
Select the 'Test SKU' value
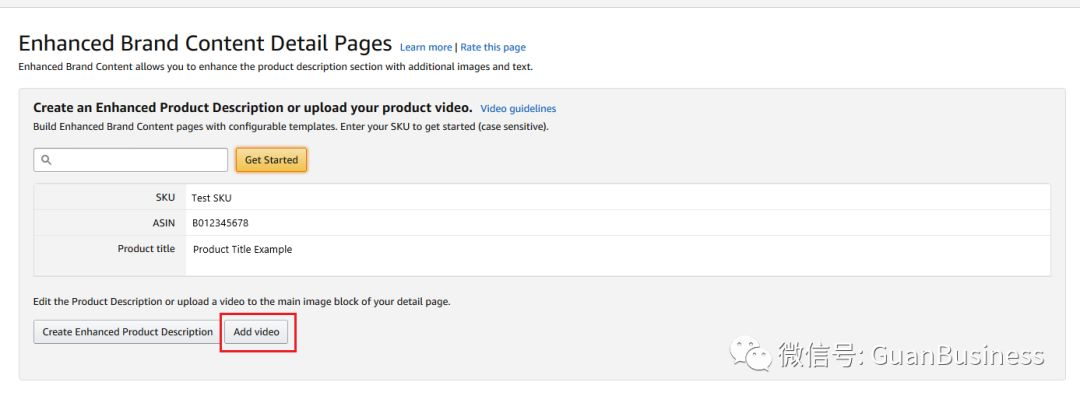click(211, 198)
